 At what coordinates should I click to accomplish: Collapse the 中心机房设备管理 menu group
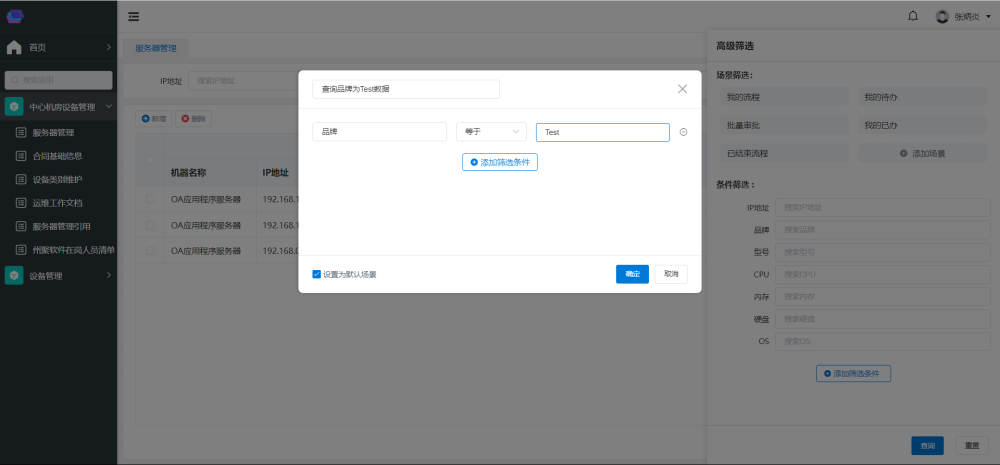click(108, 106)
